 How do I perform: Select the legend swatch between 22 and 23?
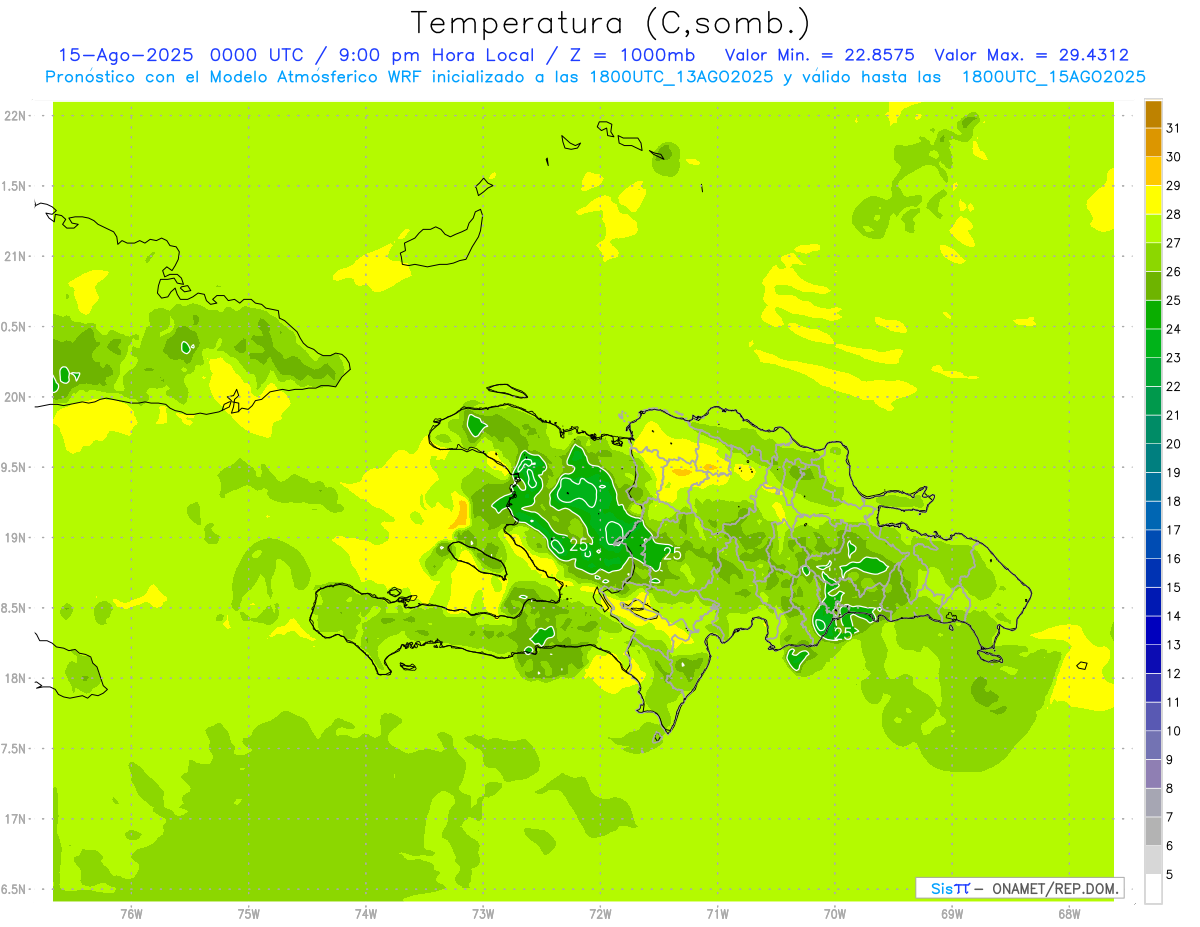click(1153, 372)
